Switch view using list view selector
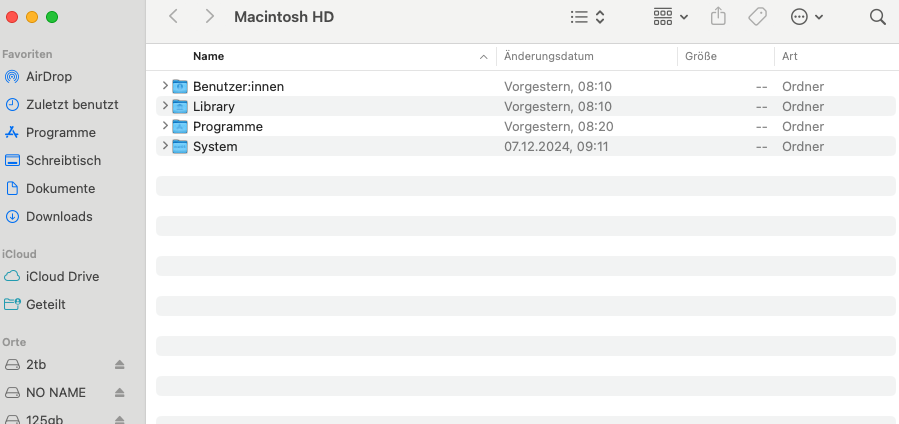 tap(588, 17)
